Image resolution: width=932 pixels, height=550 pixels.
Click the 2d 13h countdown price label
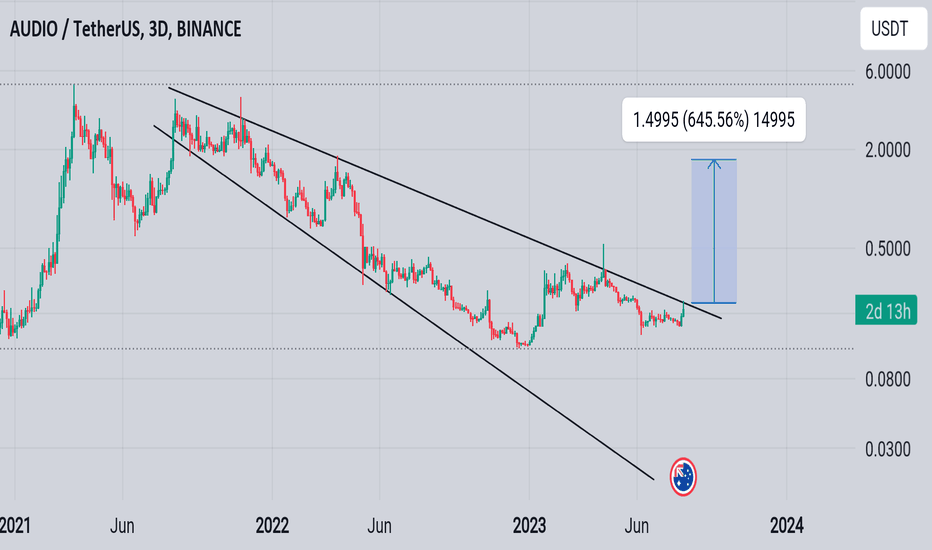pyautogui.click(x=886, y=310)
